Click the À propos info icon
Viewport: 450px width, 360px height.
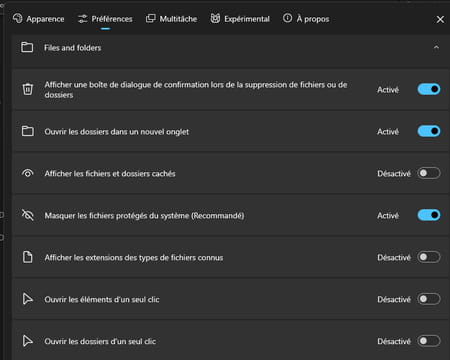[287, 18]
